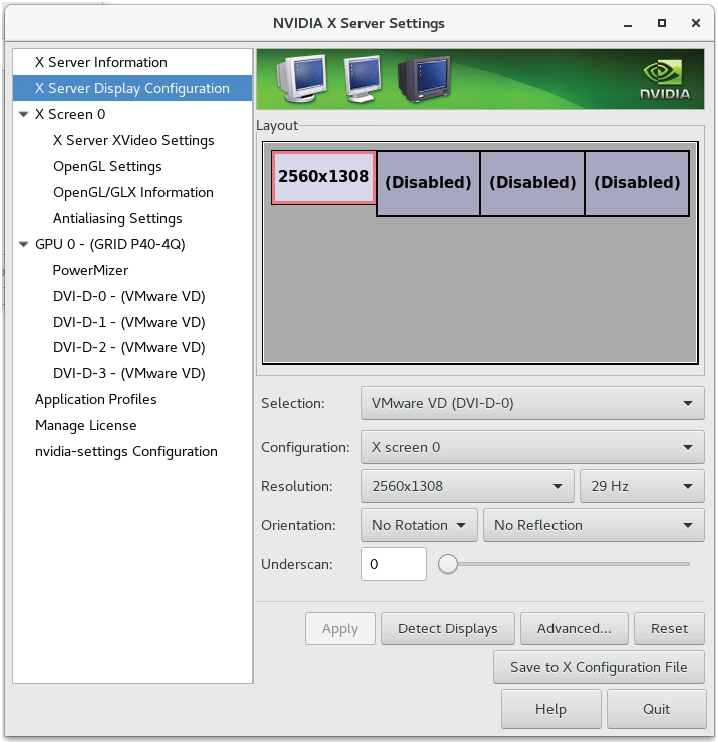718x743 pixels.
Task: Click Save to X Configuration File
Action: pos(599,667)
